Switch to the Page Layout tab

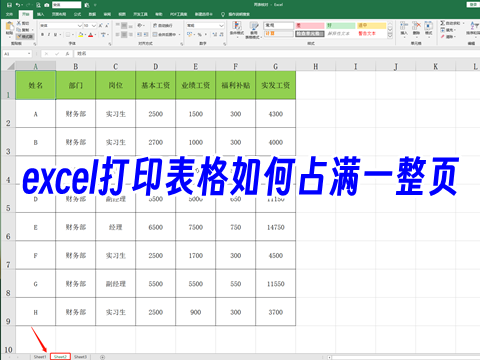click(x=59, y=14)
